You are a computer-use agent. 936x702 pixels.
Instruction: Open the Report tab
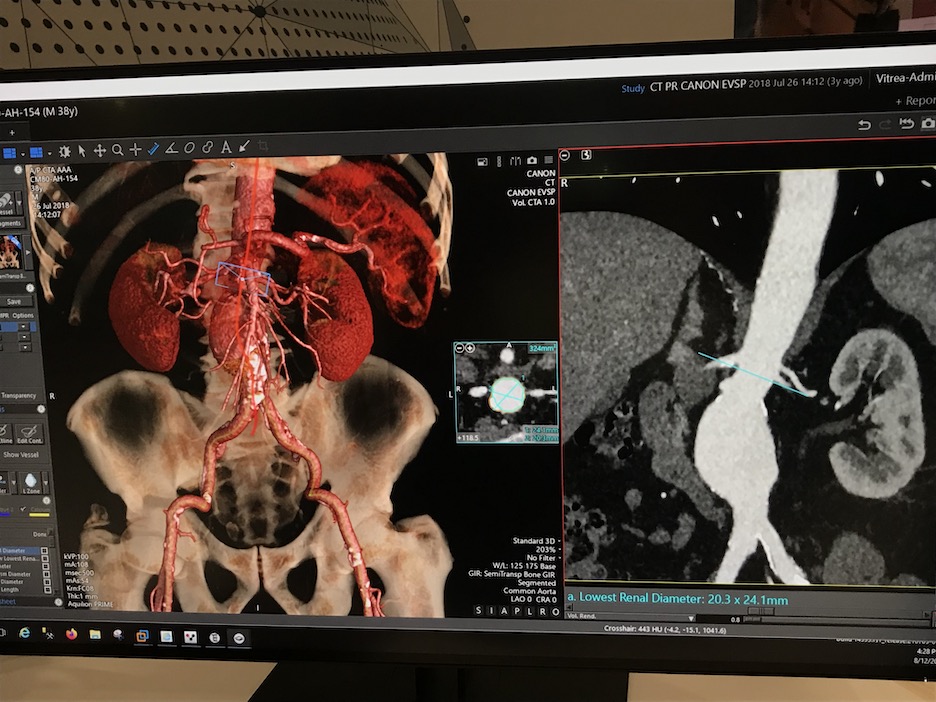[x=917, y=101]
